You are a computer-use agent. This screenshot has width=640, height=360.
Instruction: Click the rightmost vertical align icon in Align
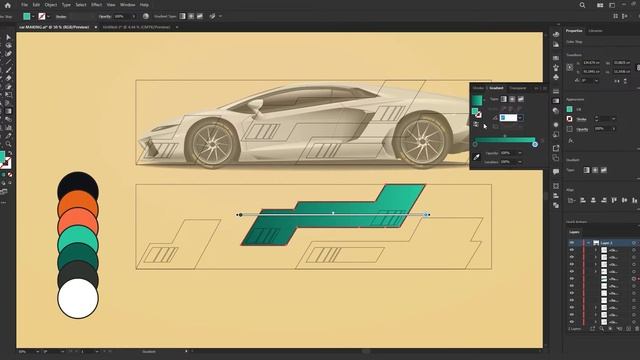[x=634, y=200]
